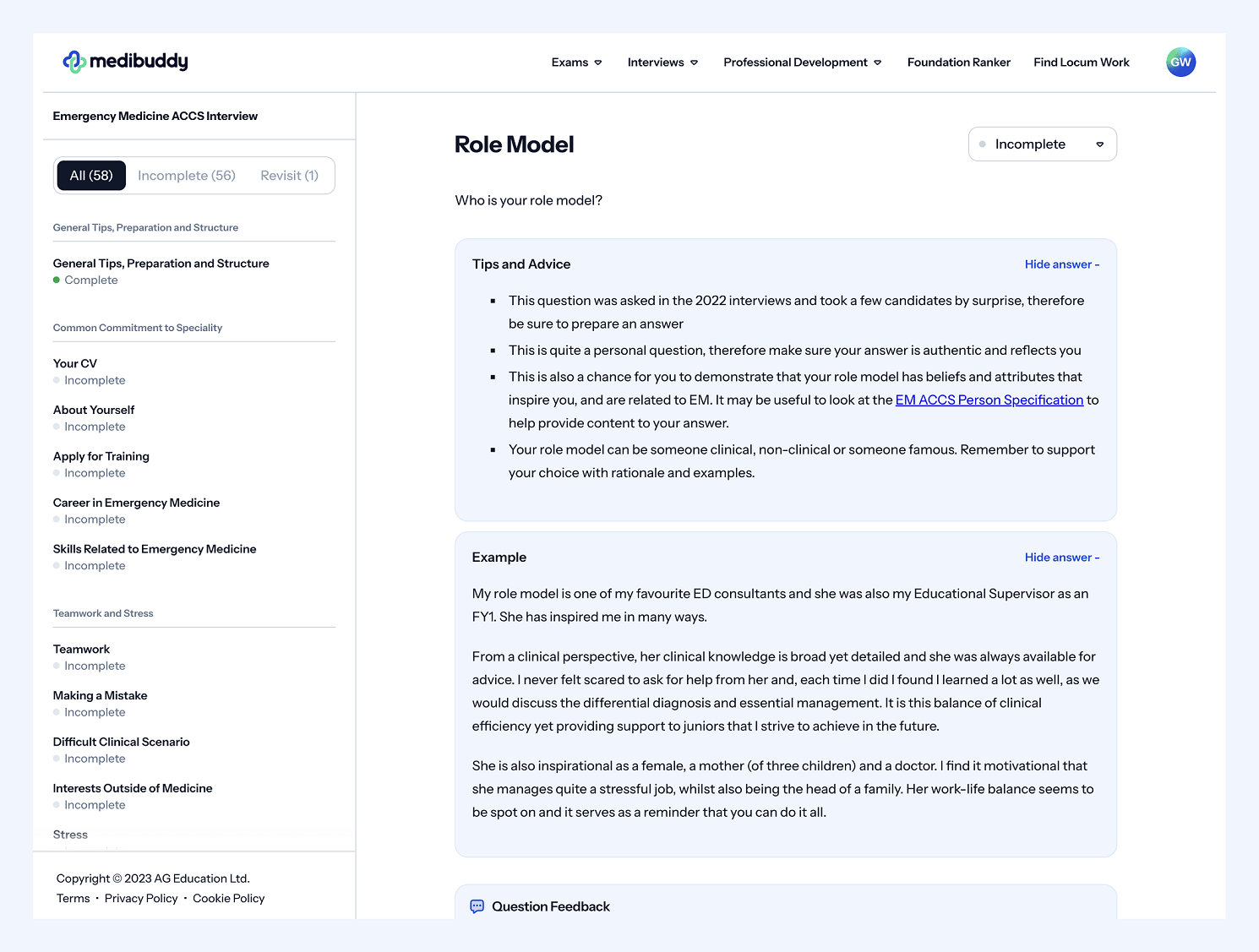
Task: Switch to the Incomplete (56) filter
Action: tap(187, 176)
